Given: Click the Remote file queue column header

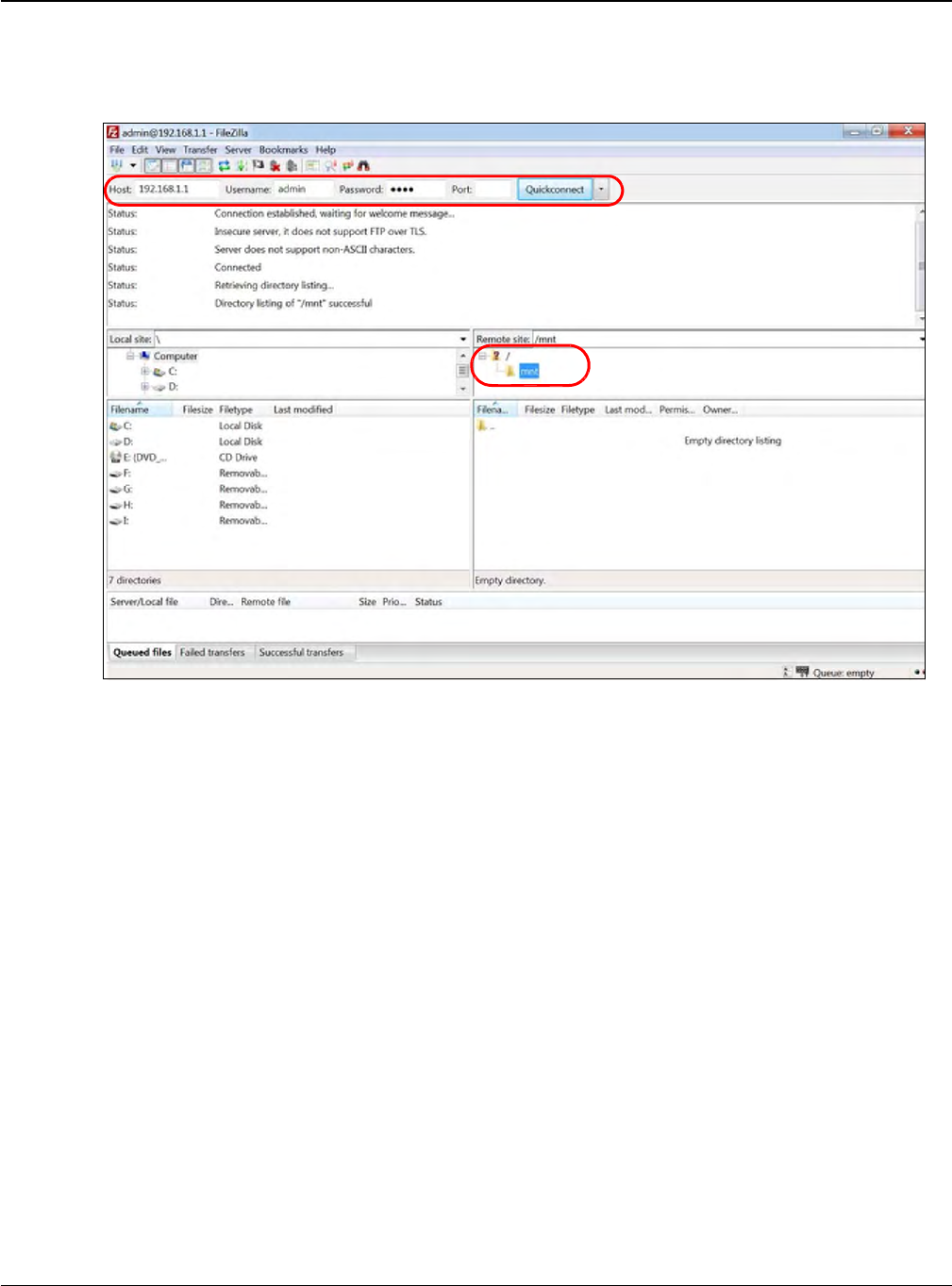Looking at the screenshot, I should tap(266, 602).
